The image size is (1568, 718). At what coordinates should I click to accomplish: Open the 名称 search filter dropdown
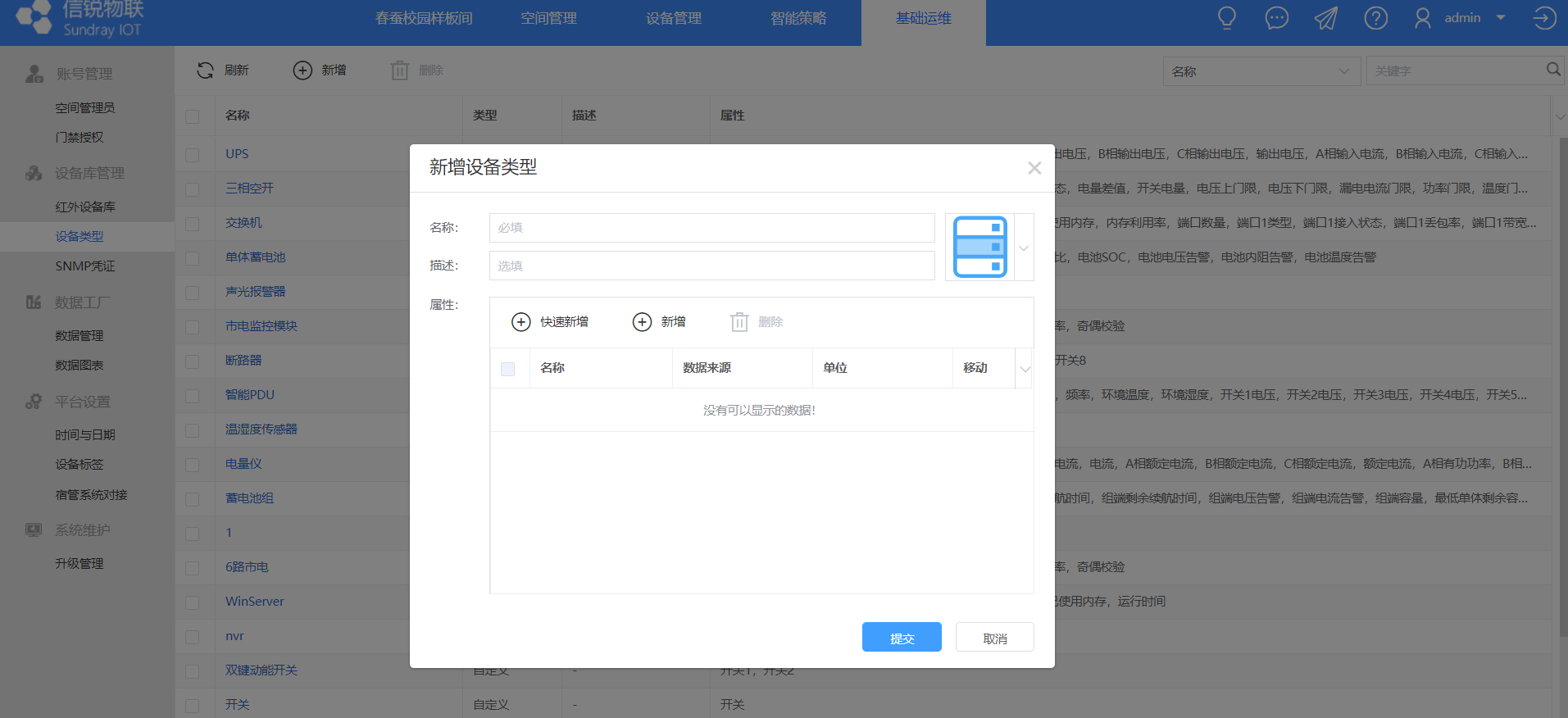pos(1261,71)
